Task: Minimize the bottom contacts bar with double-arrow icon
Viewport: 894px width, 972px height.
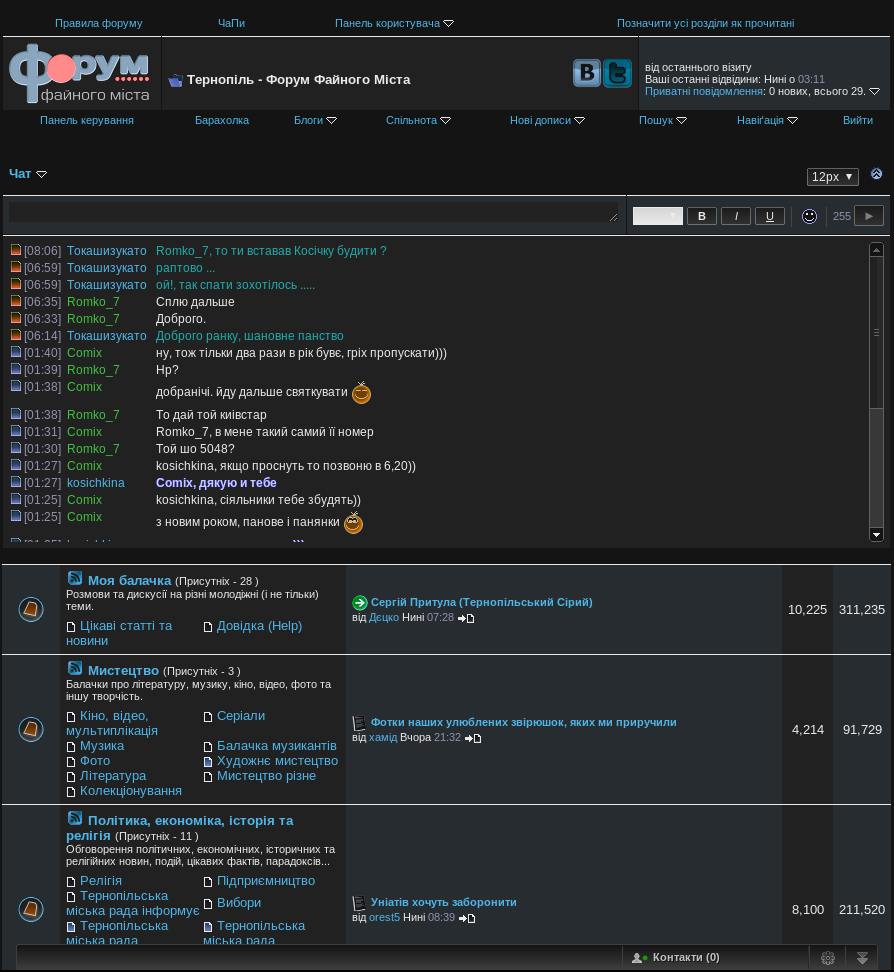Action: click(x=862, y=958)
